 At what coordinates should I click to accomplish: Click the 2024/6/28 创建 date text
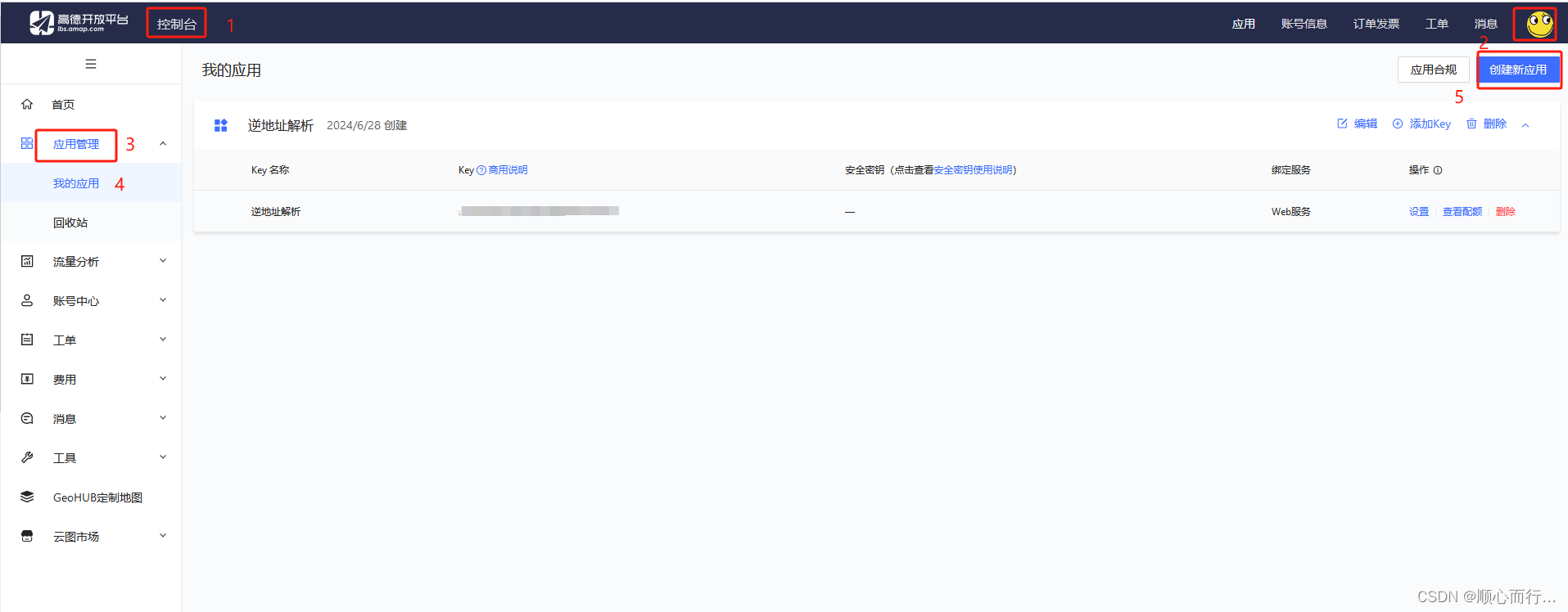click(367, 125)
